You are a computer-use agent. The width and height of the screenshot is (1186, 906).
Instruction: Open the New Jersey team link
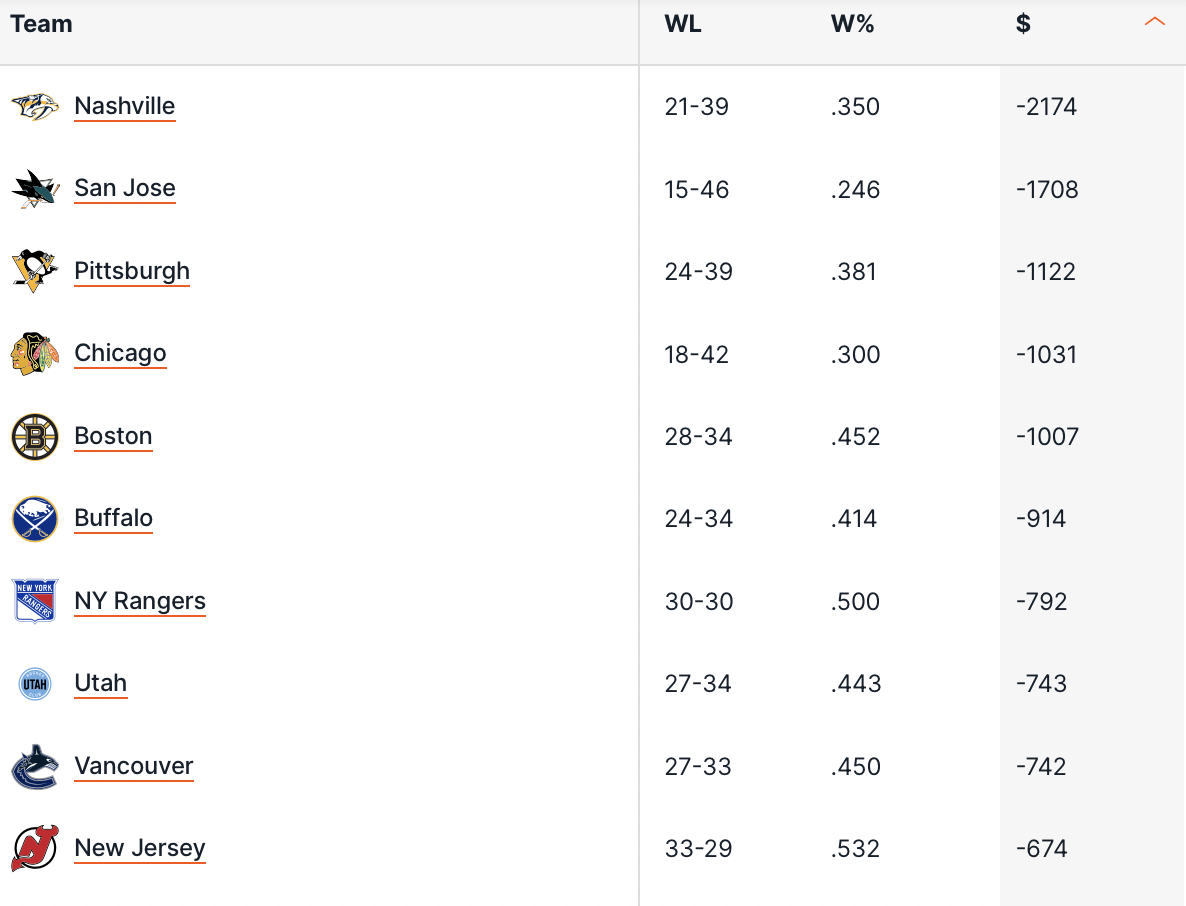pyautogui.click(x=139, y=848)
